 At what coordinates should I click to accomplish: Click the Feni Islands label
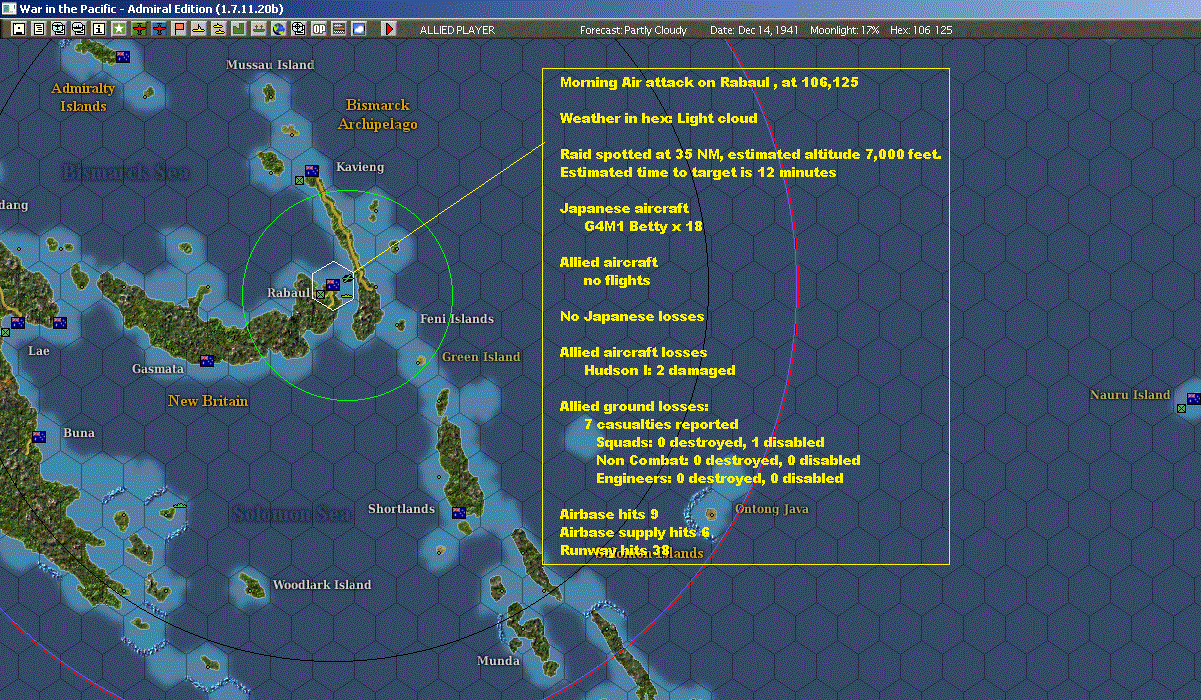click(x=457, y=319)
